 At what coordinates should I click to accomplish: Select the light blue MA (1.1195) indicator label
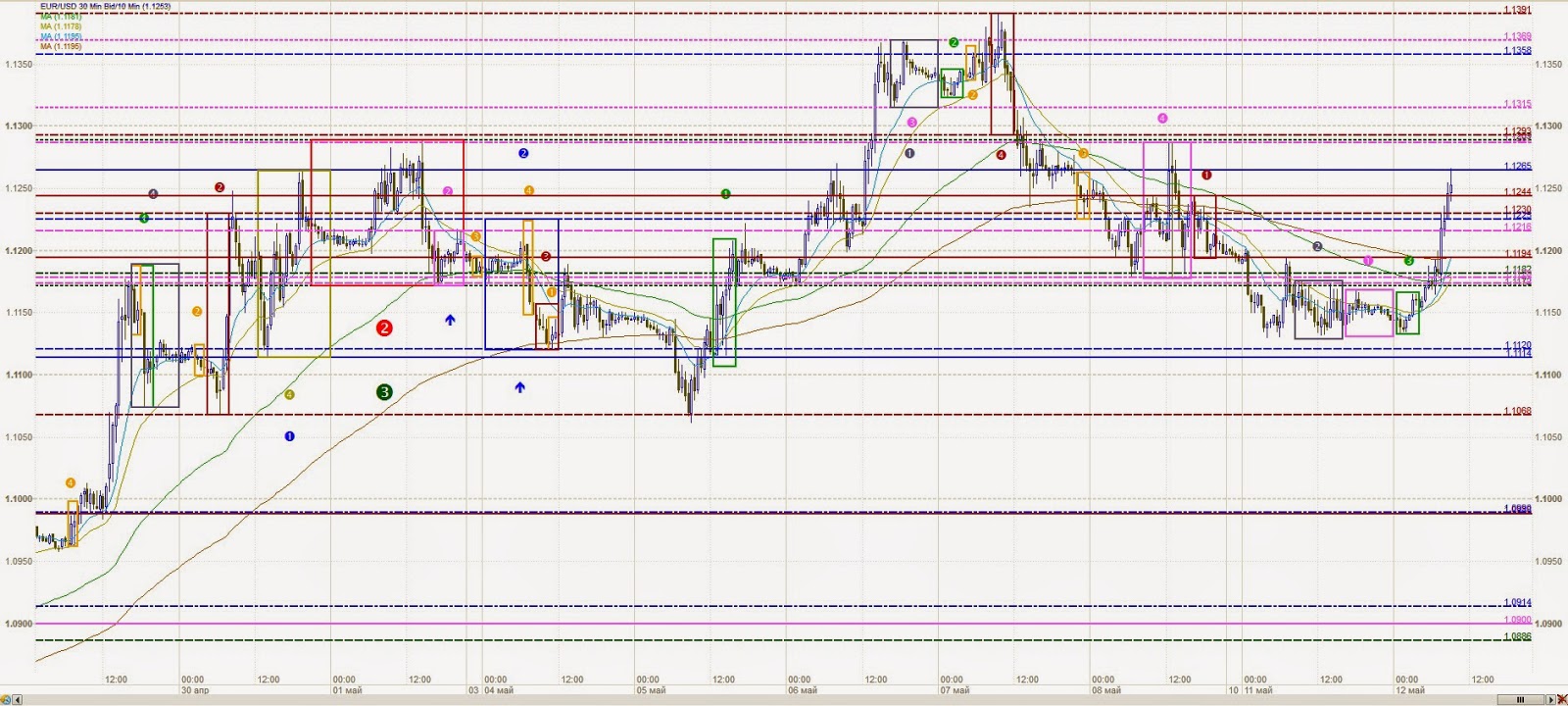coord(61,36)
